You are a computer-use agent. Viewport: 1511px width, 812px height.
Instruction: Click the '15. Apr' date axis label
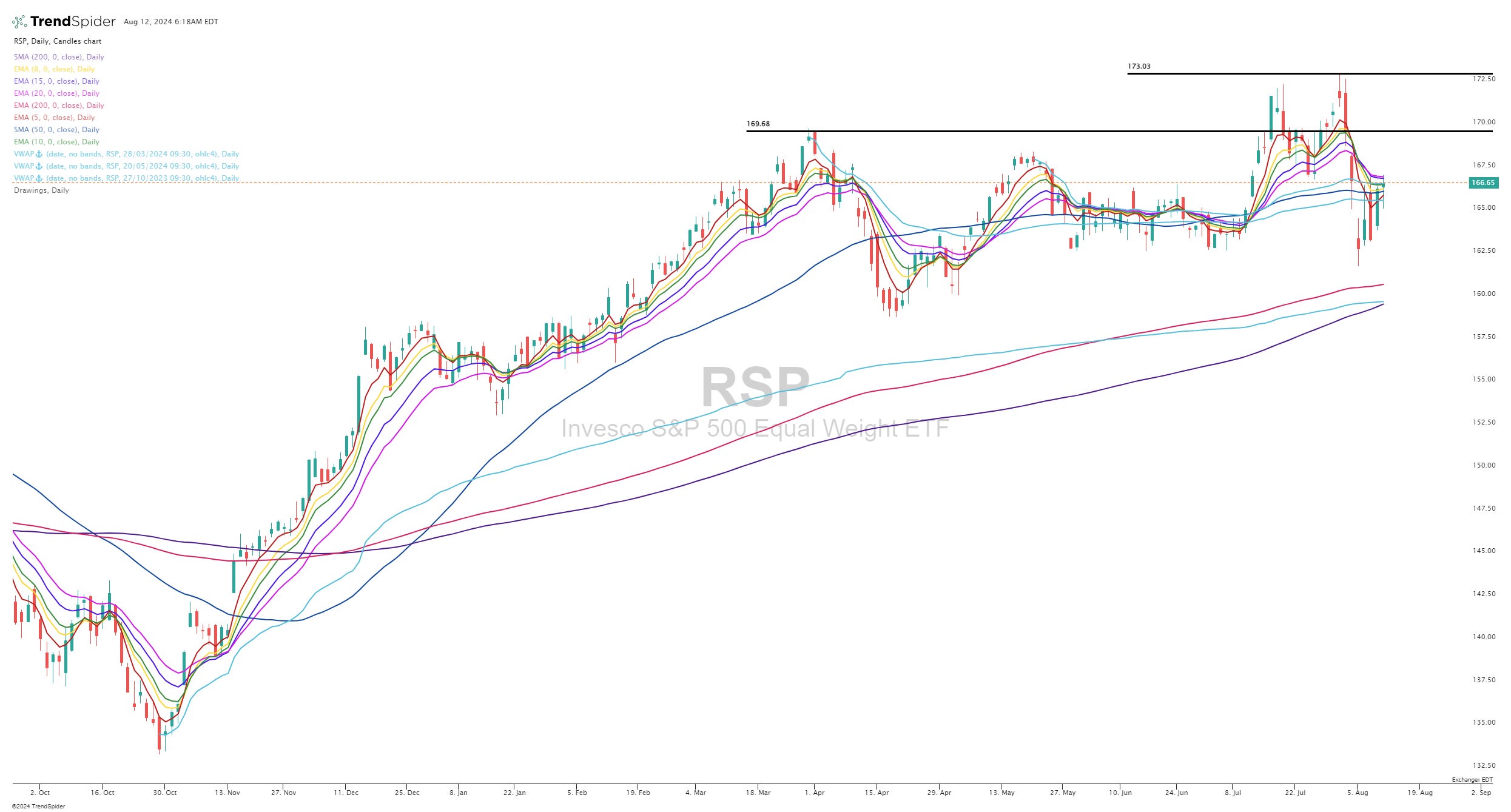(x=877, y=793)
